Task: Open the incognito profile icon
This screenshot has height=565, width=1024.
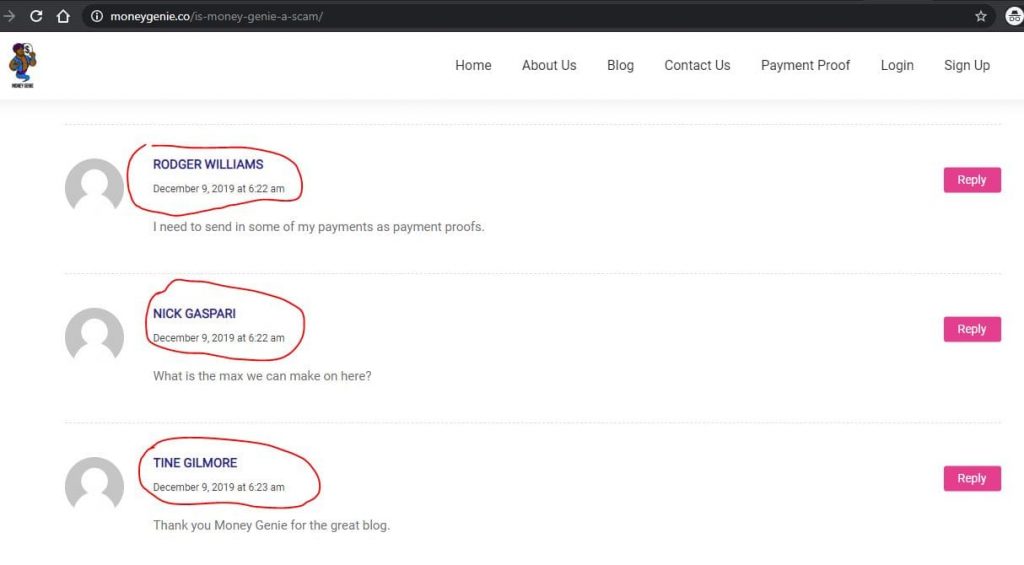Action: pos(1014,16)
